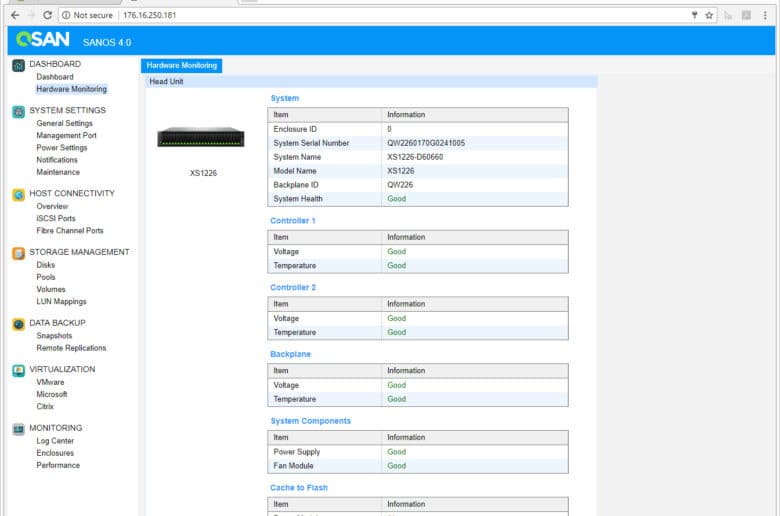This screenshot has height=516, width=780.
Task: Open Enclosures monitoring page
Action: [x=55, y=453]
